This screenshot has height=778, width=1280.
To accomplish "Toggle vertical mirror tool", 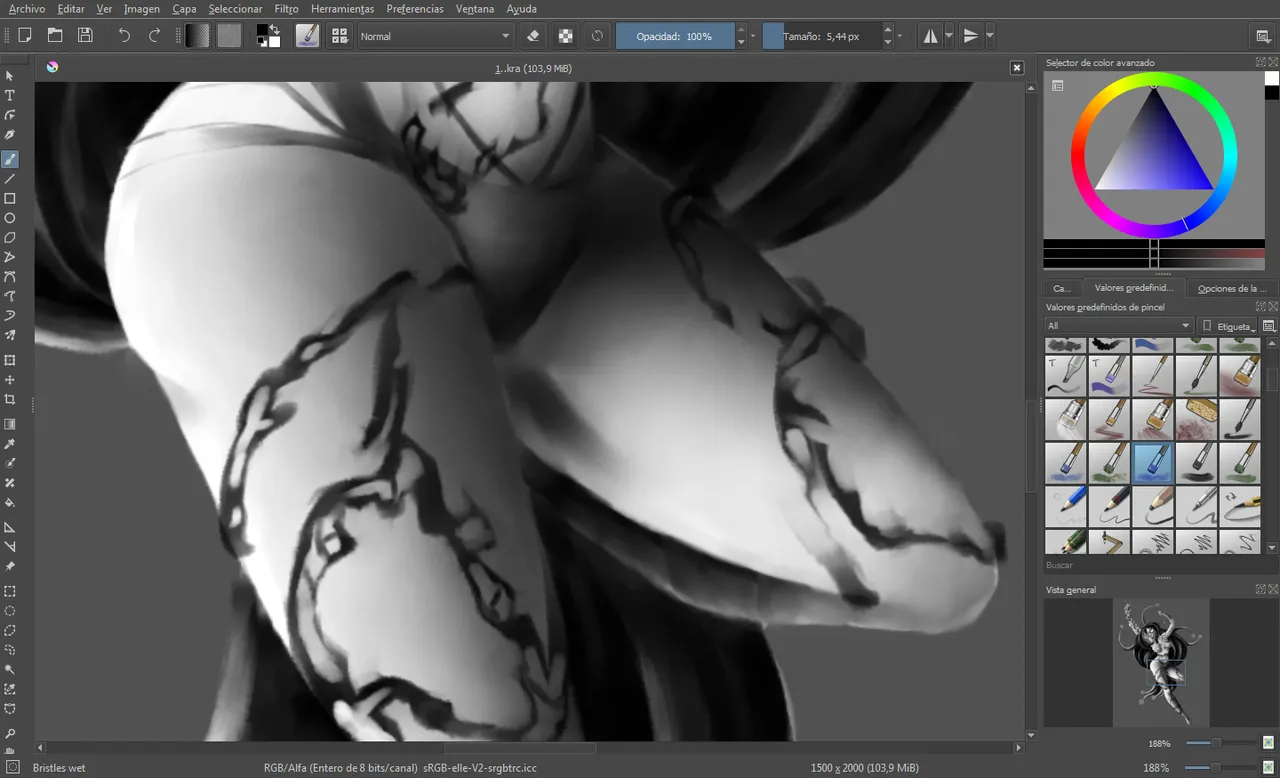I will (x=970, y=36).
